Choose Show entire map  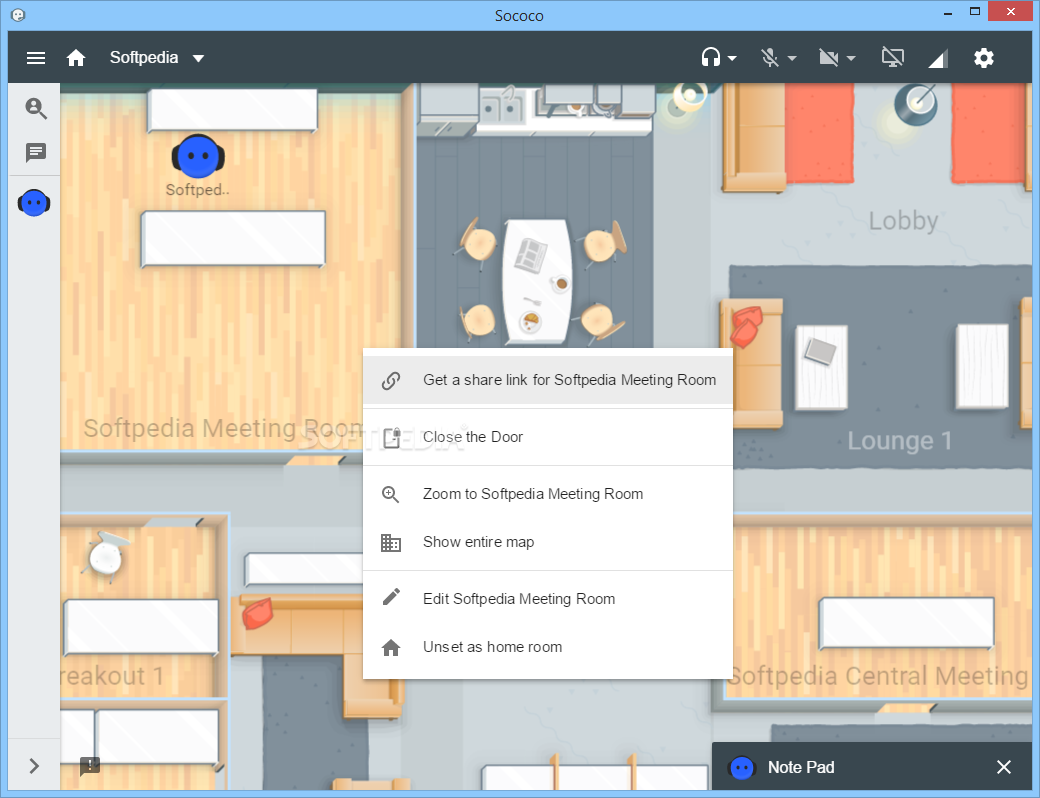[x=548, y=542]
